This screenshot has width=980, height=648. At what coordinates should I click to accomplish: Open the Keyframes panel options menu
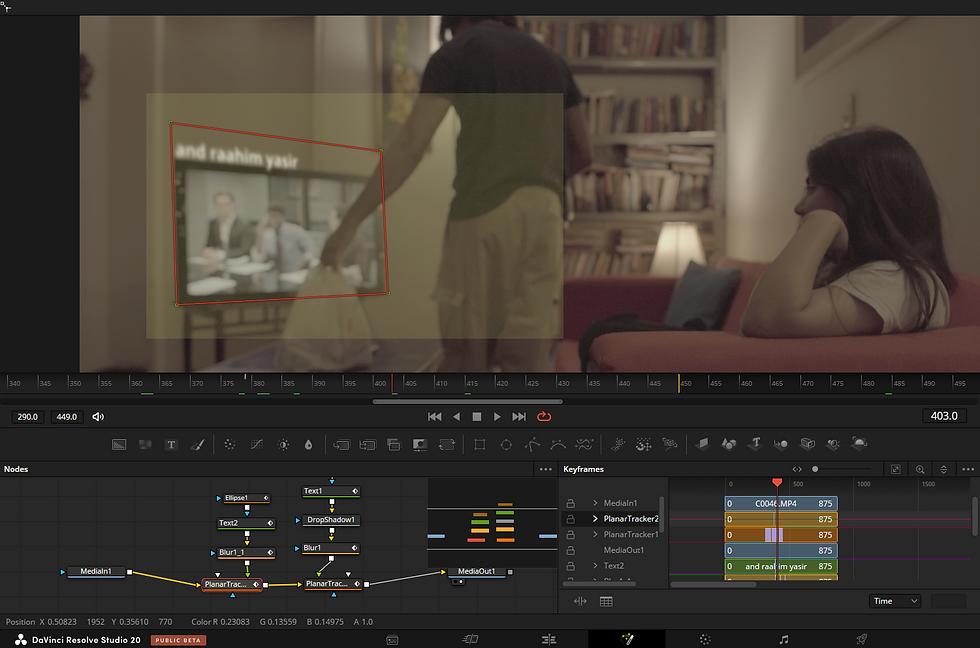pos(968,469)
